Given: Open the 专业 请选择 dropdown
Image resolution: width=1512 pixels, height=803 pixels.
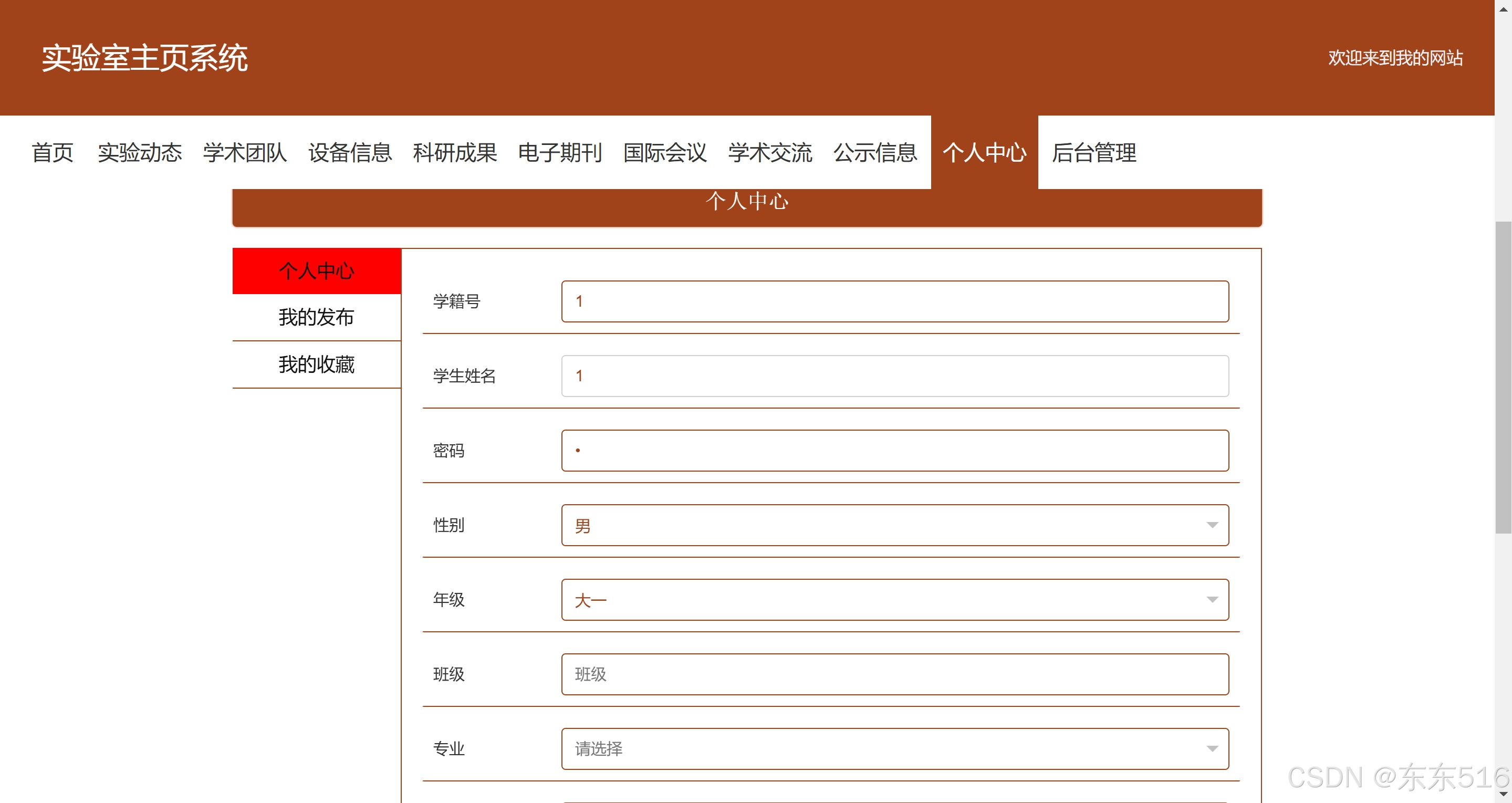Looking at the screenshot, I should pyautogui.click(x=894, y=748).
